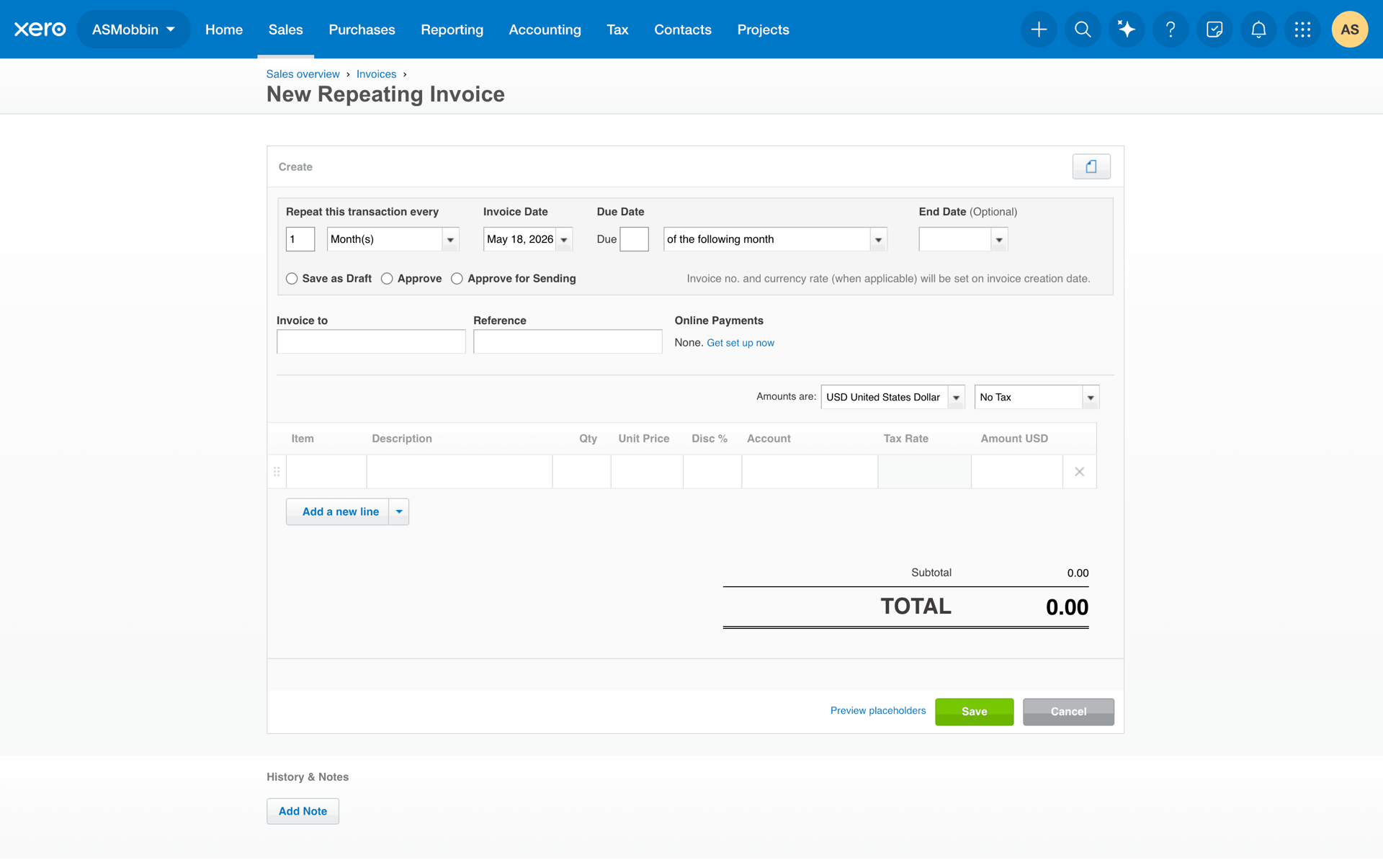Viewport: 1383px width, 868px height.
Task: Click the Reference field
Action: [568, 341]
